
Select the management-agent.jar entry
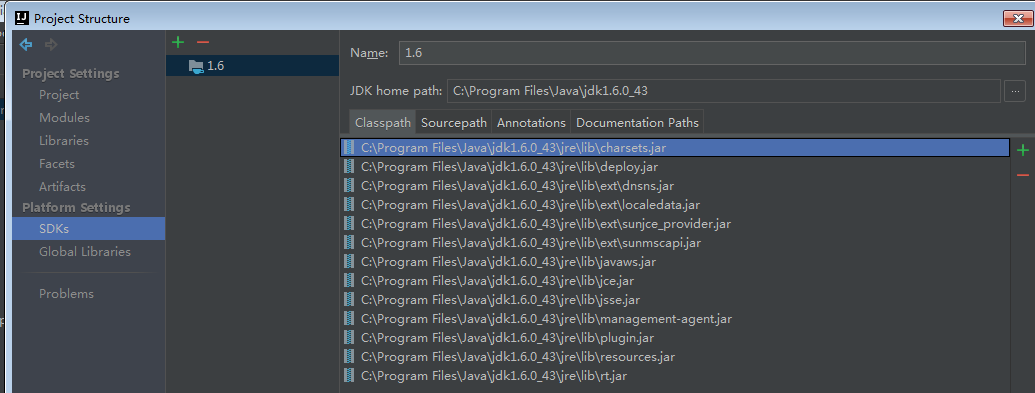pyautogui.click(x=675, y=319)
